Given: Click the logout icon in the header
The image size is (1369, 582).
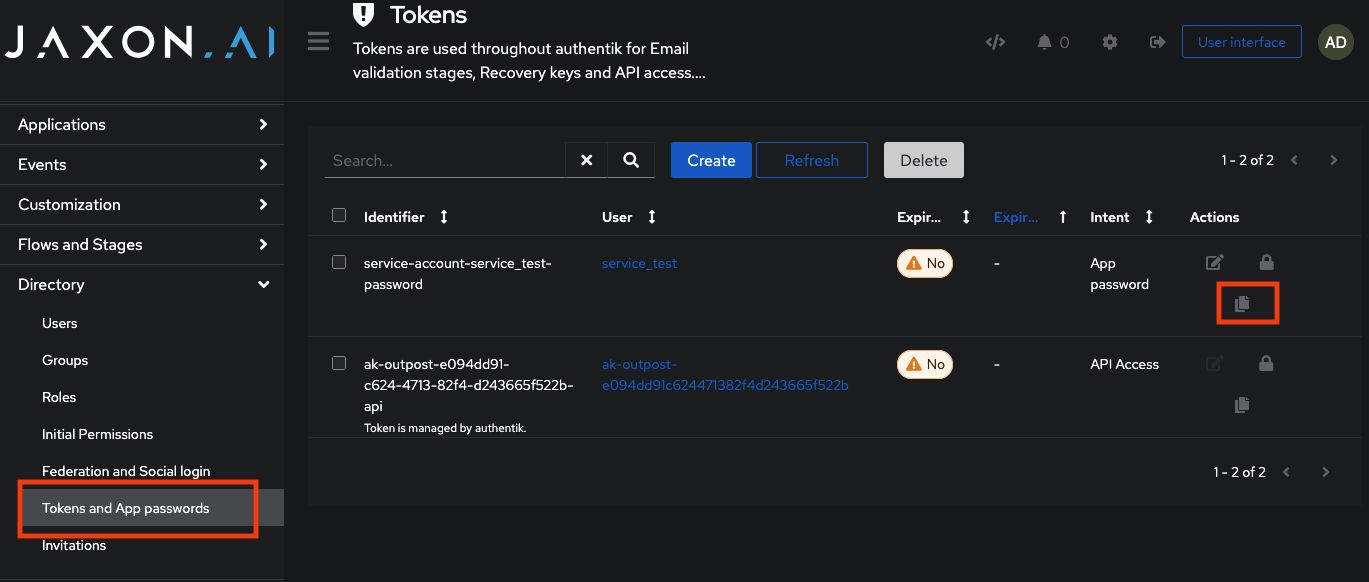Looking at the screenshot, I should [x=1157, y=42].
